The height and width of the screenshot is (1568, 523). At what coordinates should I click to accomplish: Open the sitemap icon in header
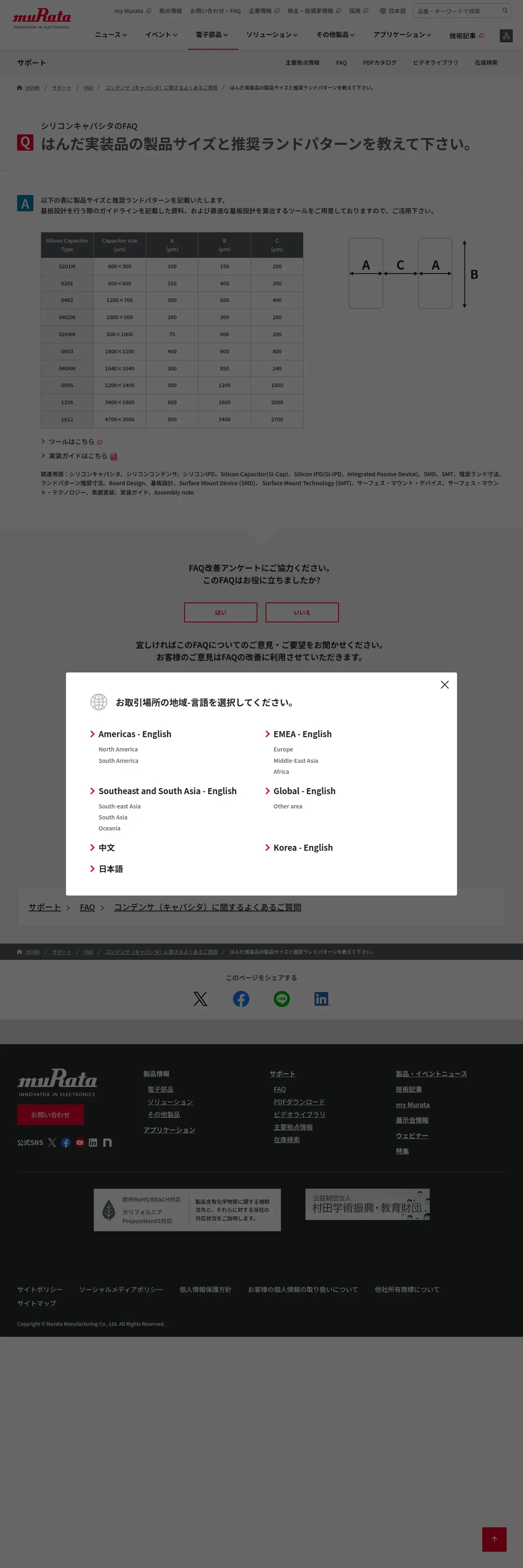506,36
